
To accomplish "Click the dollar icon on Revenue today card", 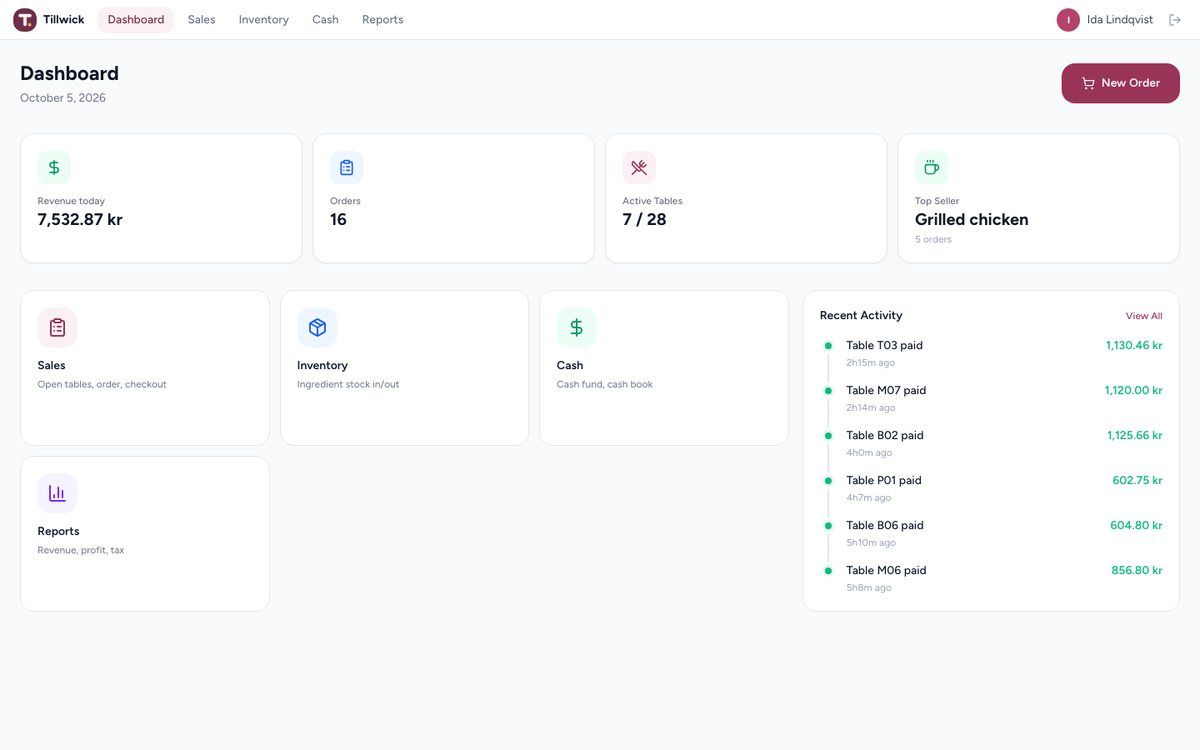I will tap(54, 167).
